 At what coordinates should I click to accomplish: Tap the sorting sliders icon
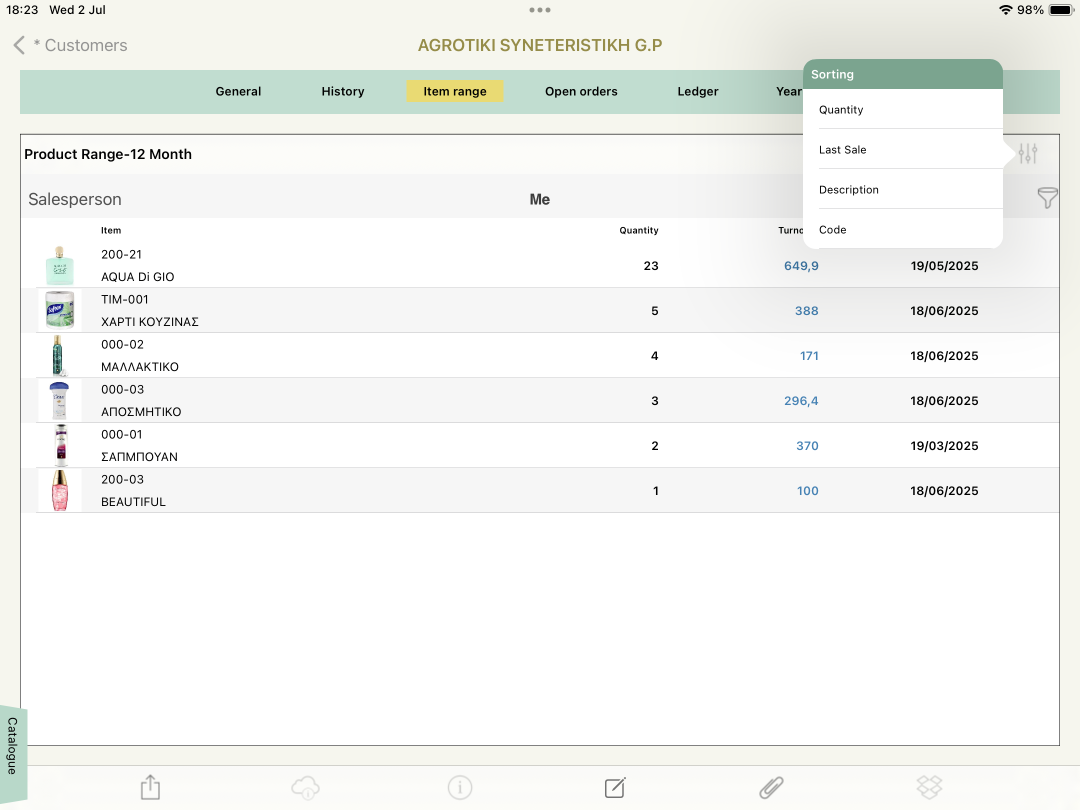[1028, 153]
